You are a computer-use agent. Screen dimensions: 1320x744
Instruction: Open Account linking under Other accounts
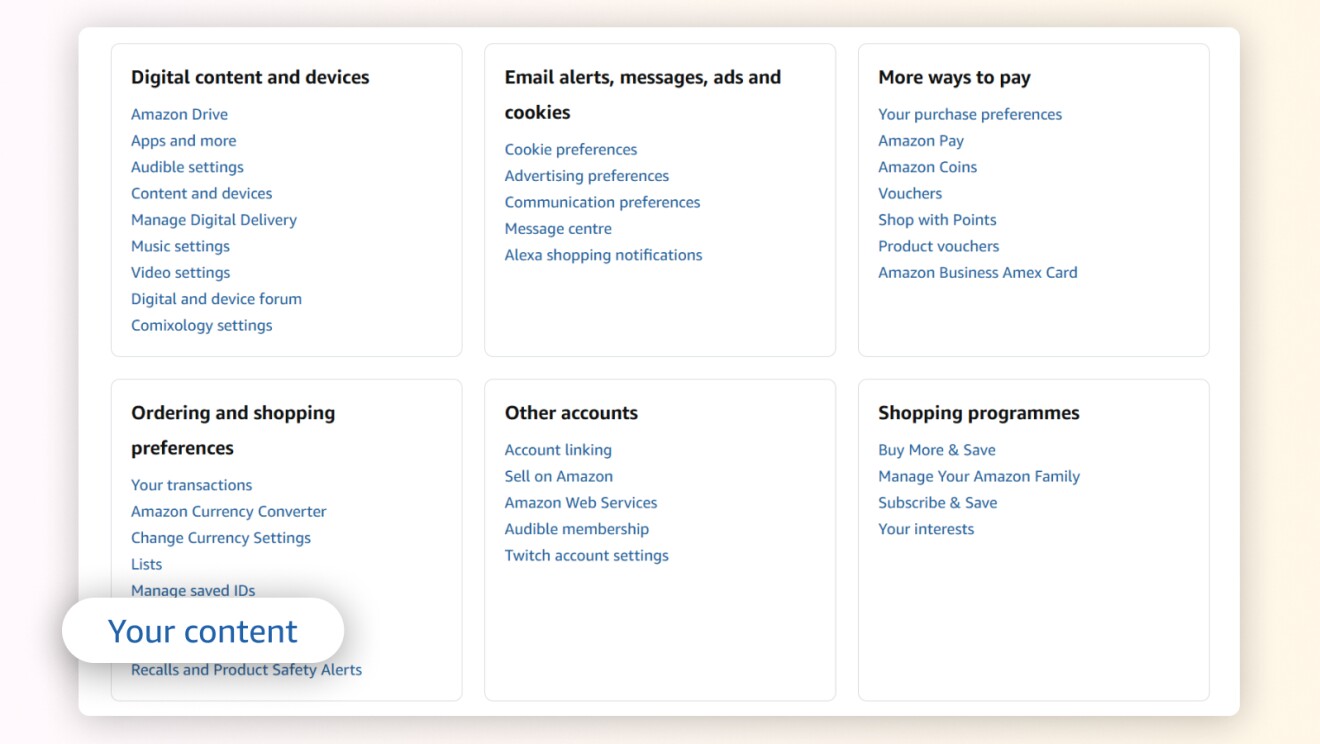[558, 449]
